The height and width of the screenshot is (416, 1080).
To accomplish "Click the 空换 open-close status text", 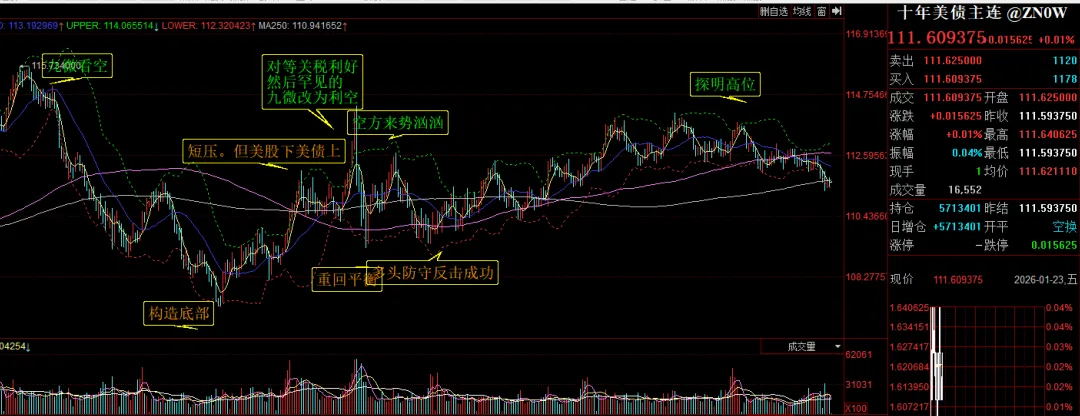I will coord(1064,226).
